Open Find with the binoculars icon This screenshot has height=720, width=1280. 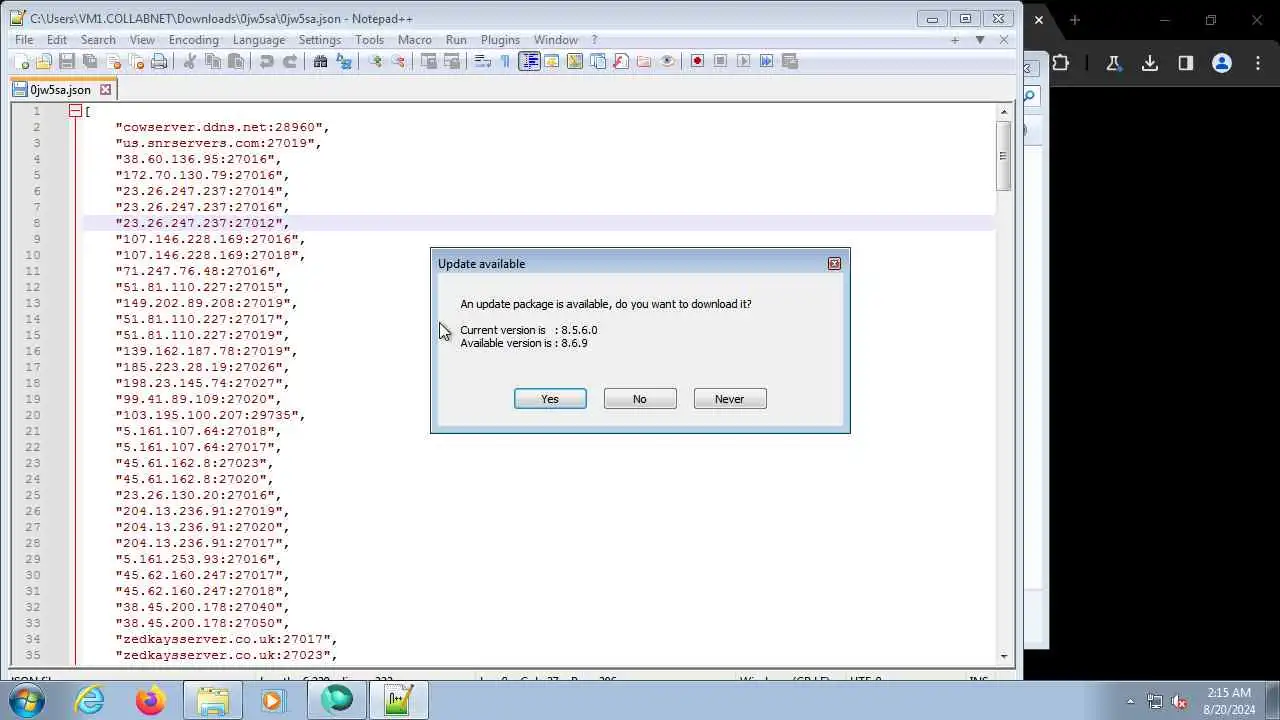pos(321,61)
